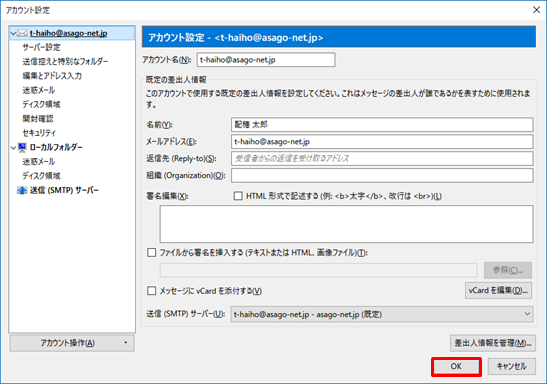This screenshot has width=547, height=384.
Task: Open the アカウント操作 dropdown button
Action: [x=72, y=343]
